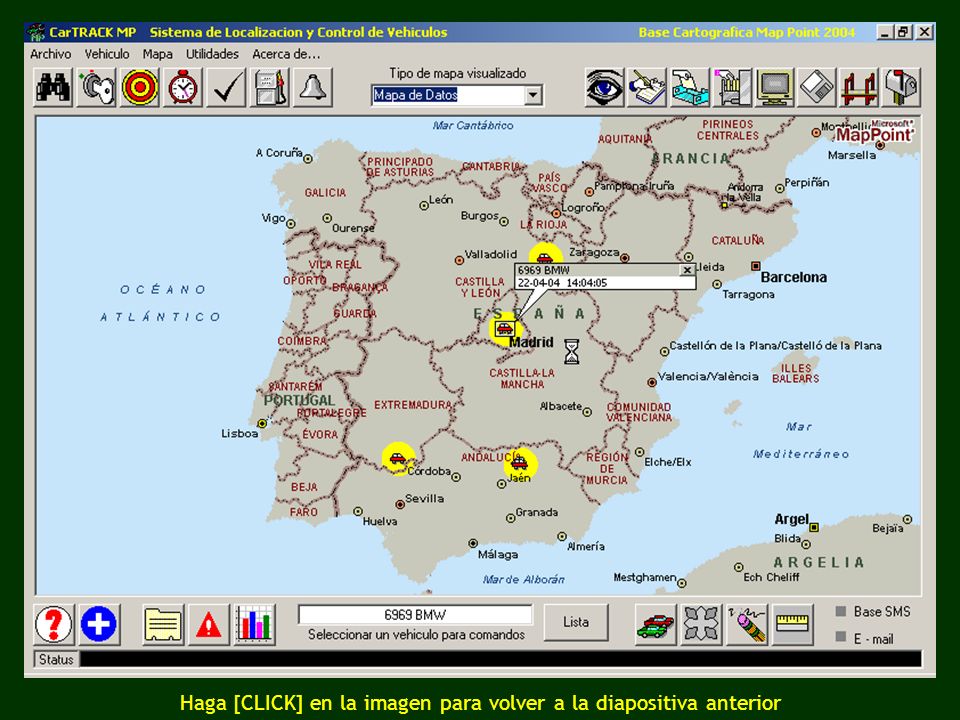Click the red and green cars icon
Image resolution: width=960 pixels, height=720 pixels.
tap(655, 624)
